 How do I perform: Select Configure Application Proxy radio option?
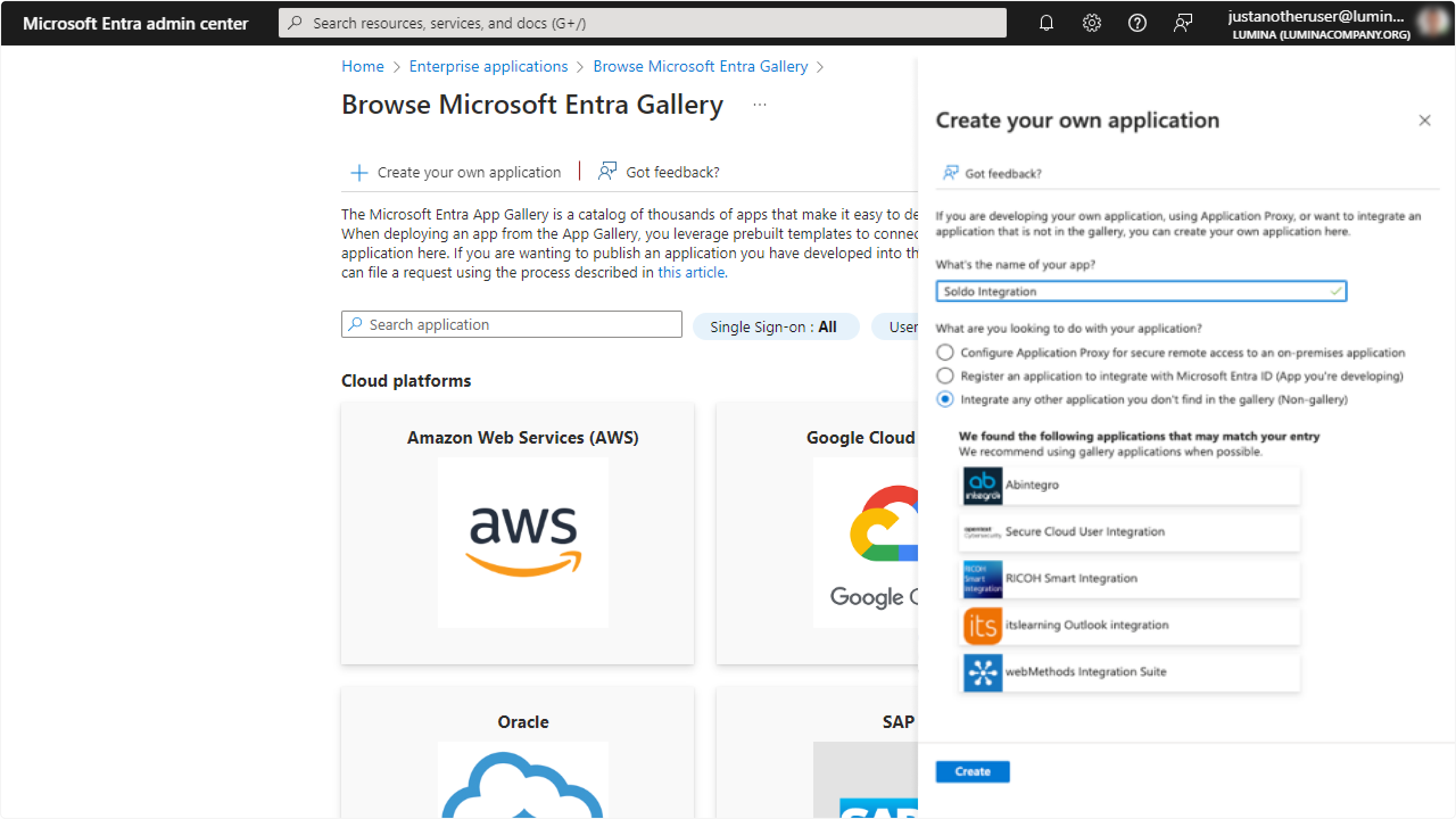[x=945, y=353]
